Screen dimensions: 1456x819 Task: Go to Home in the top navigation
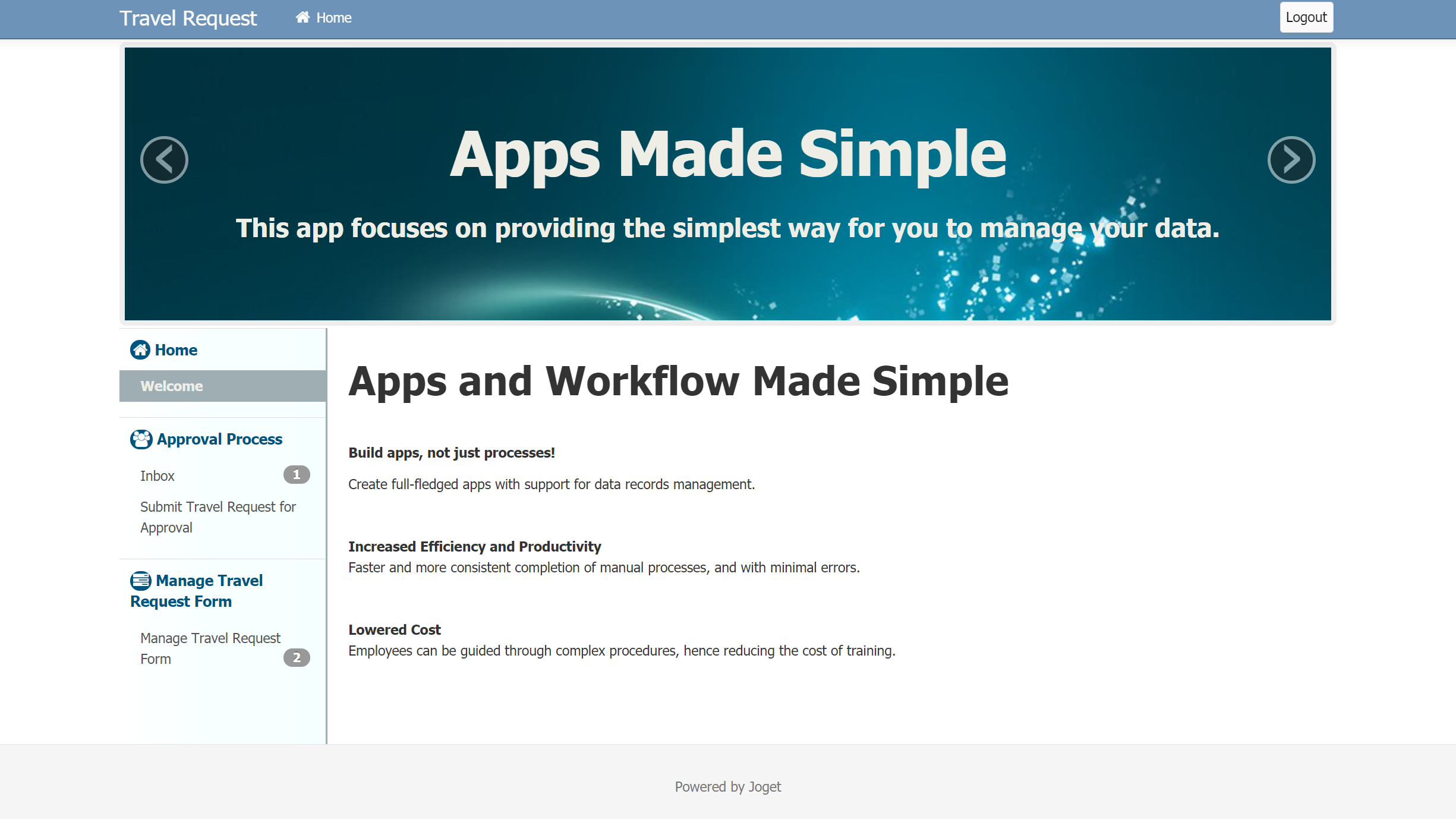(x=324, y=18)
